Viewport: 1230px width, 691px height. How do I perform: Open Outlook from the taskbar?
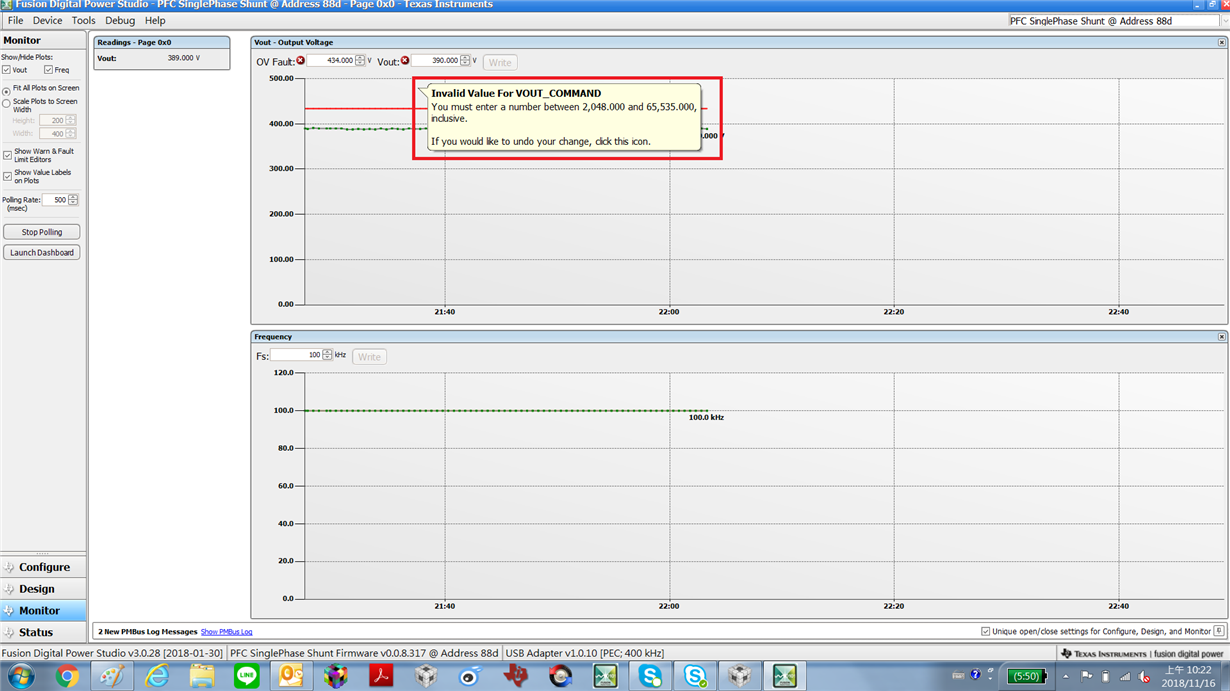coord(291,676)
